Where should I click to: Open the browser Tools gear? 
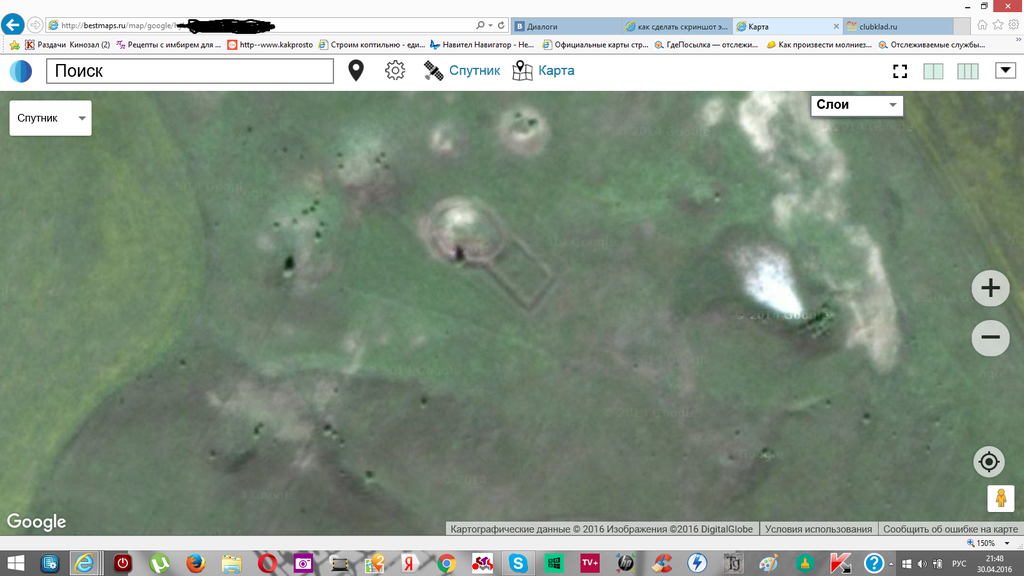click(1014, 25)
